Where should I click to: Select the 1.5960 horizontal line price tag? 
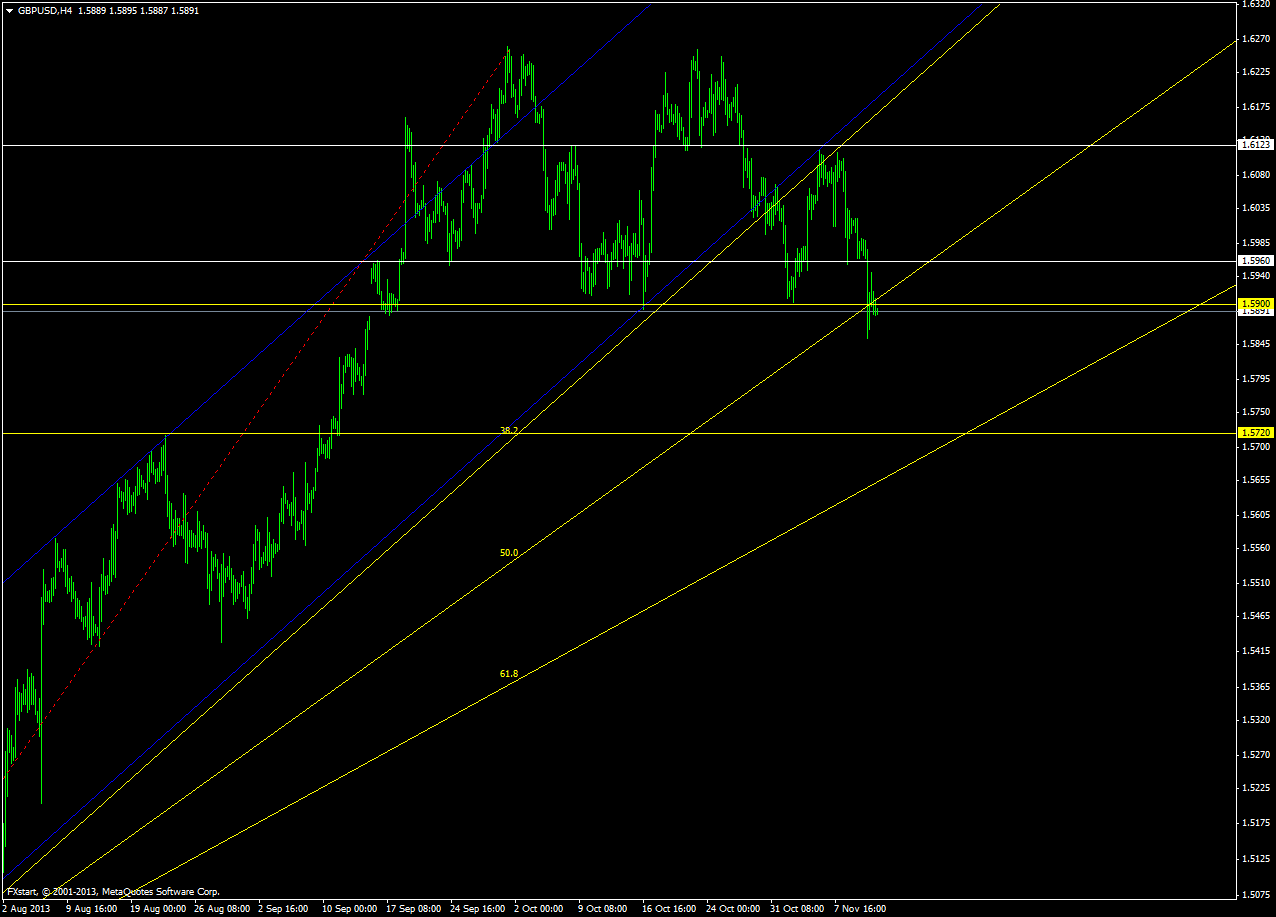pos(1256,261)
